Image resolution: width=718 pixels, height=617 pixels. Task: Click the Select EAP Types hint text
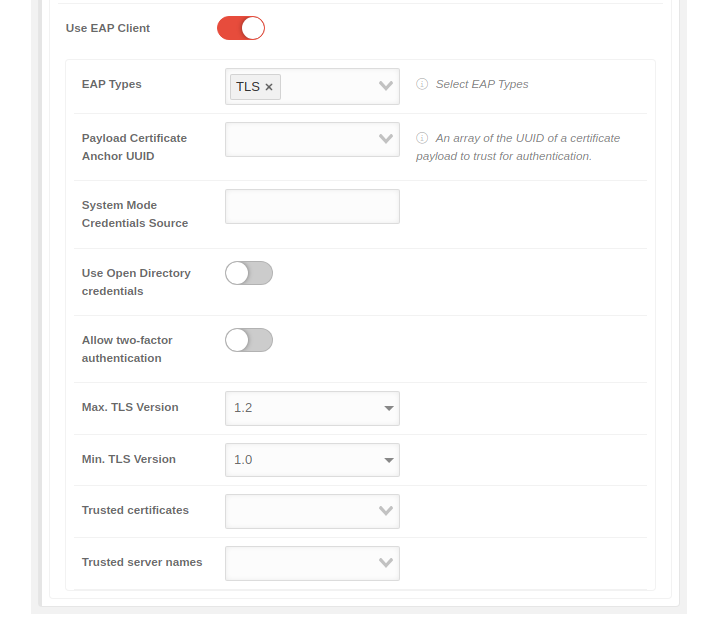482,84
